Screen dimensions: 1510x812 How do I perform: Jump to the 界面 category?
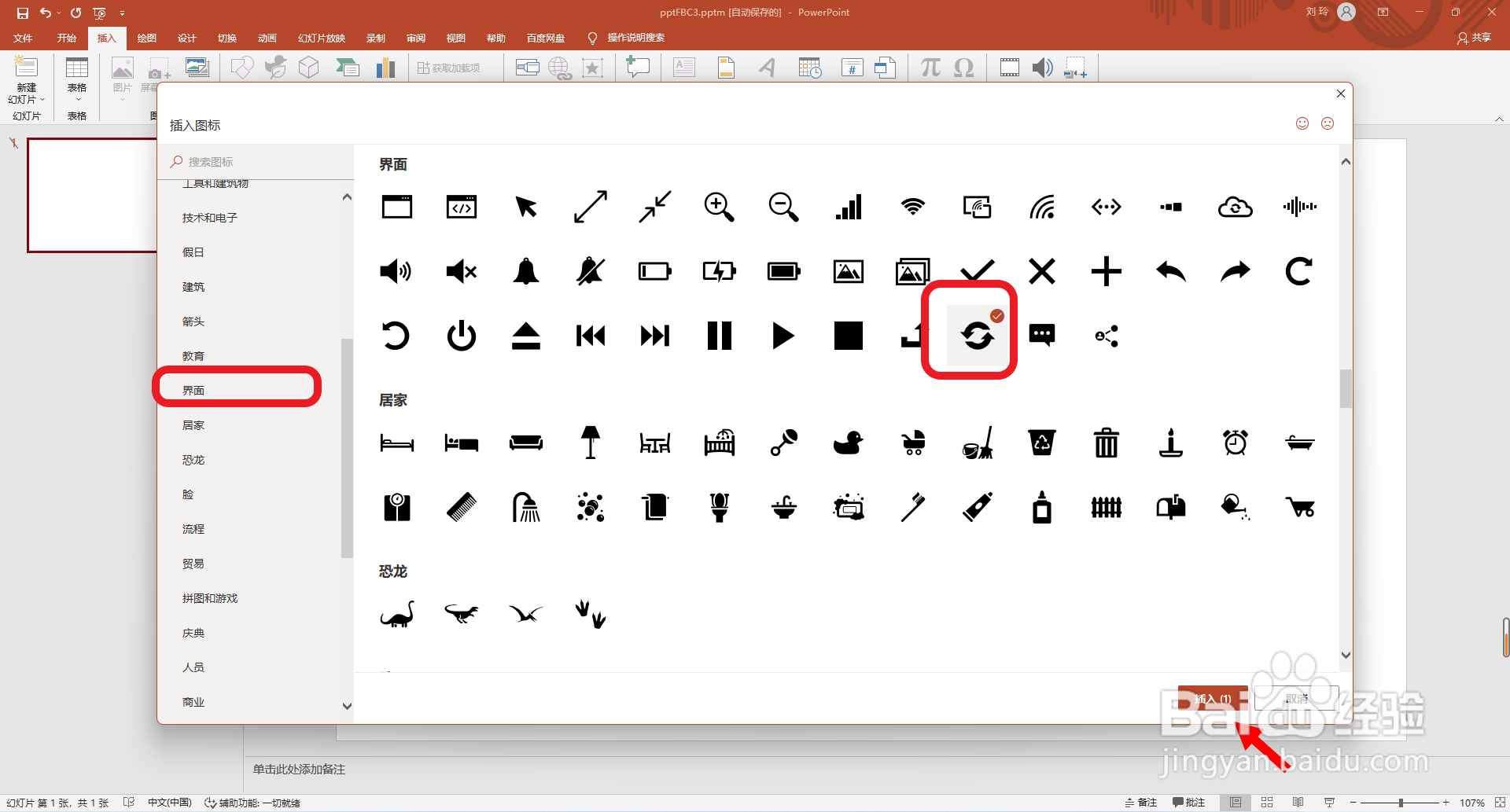(193, 391)
